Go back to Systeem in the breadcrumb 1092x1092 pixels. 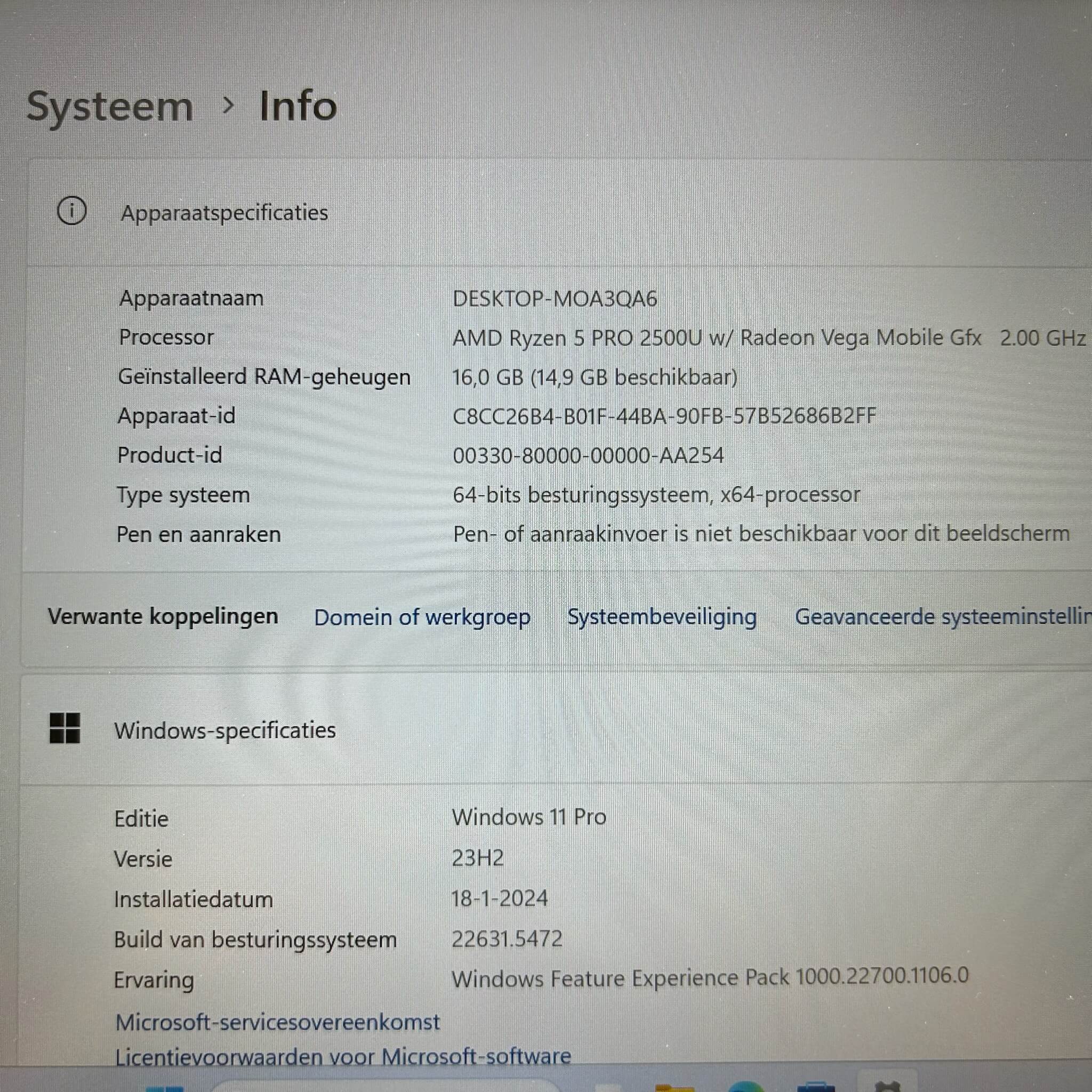110,107
